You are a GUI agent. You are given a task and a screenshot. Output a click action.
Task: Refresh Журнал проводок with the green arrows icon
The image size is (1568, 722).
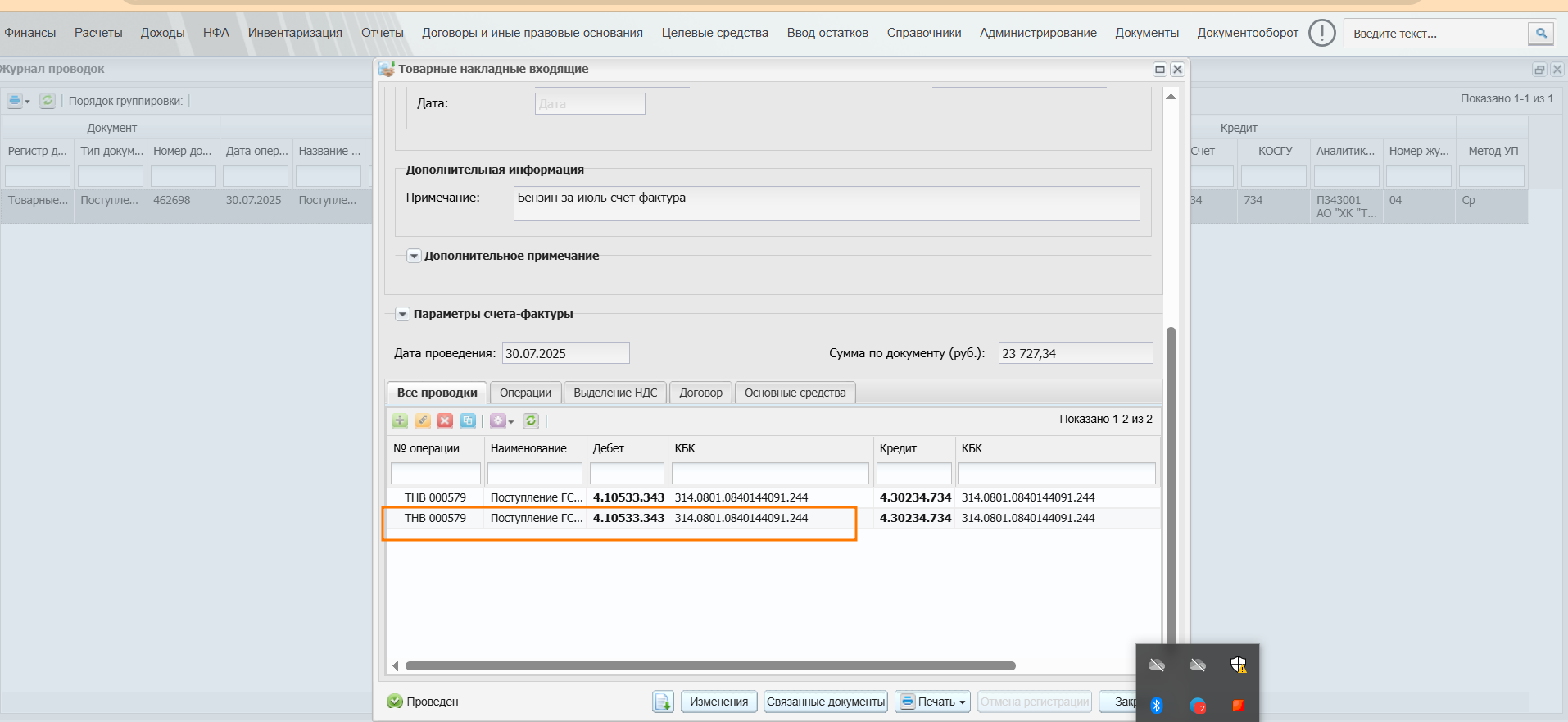coord(48,101)
